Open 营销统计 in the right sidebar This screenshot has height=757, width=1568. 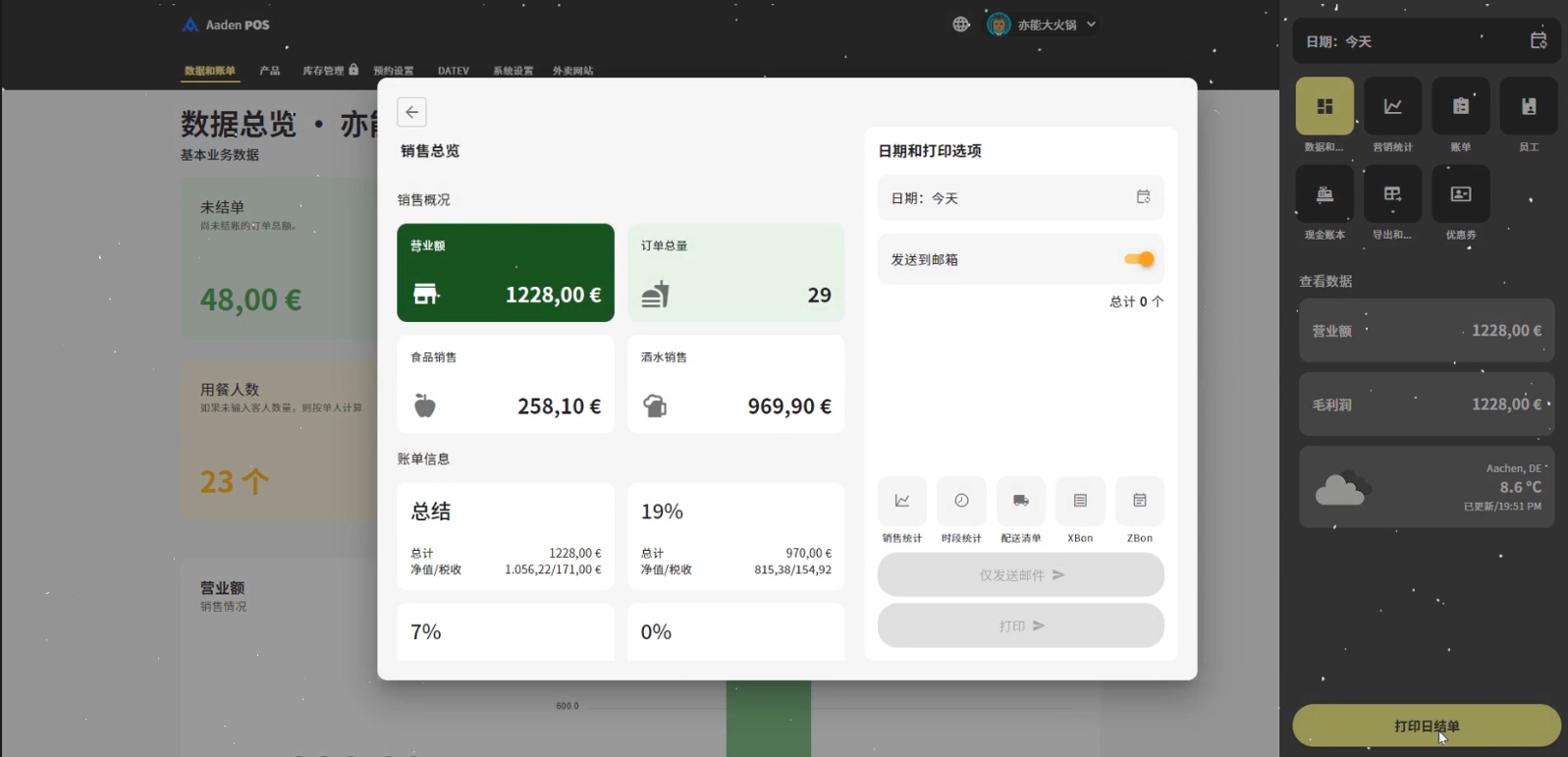(x=1392, y=106)
